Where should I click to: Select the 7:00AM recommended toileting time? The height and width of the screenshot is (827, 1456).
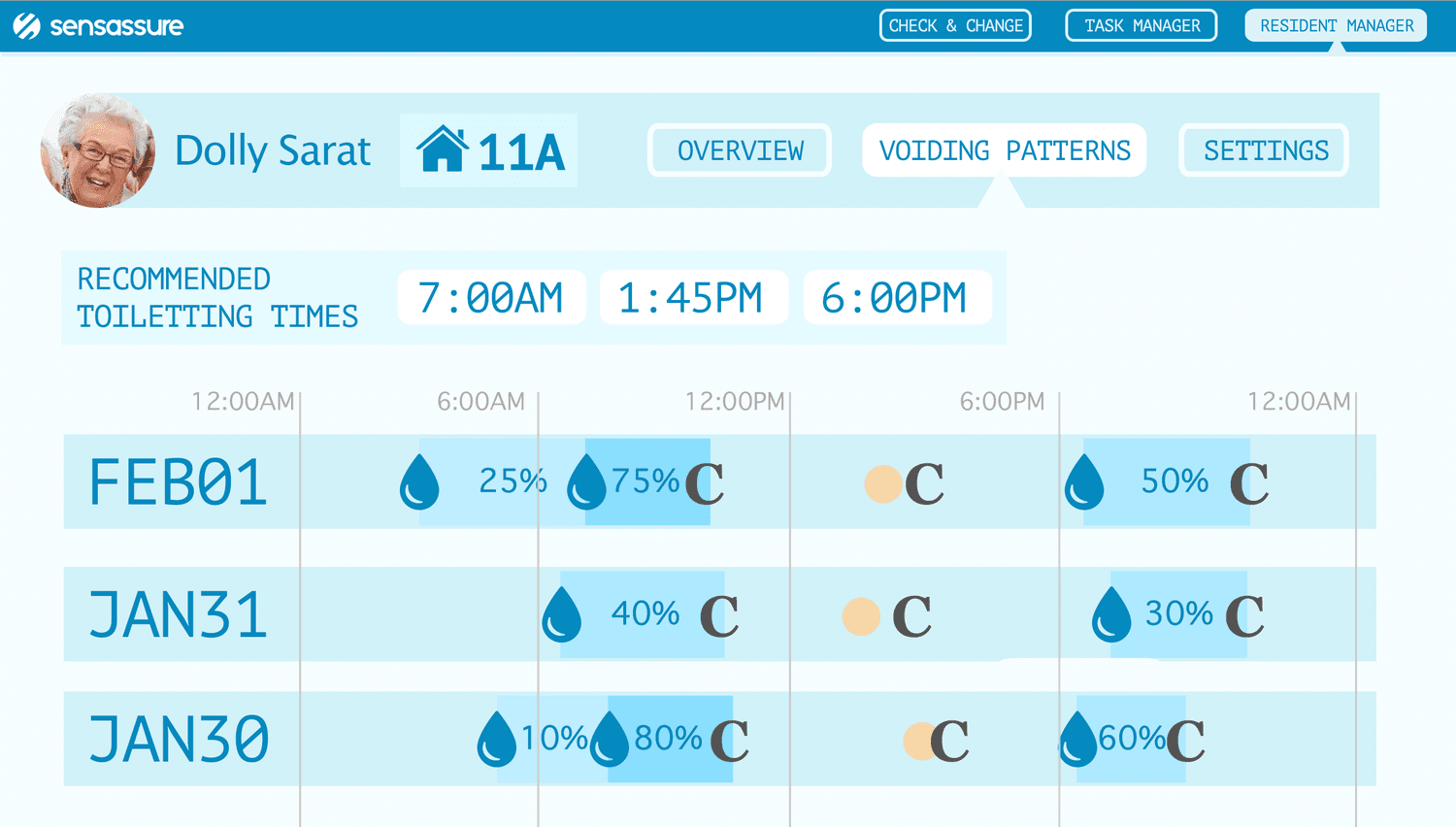(x=491, y=298)
